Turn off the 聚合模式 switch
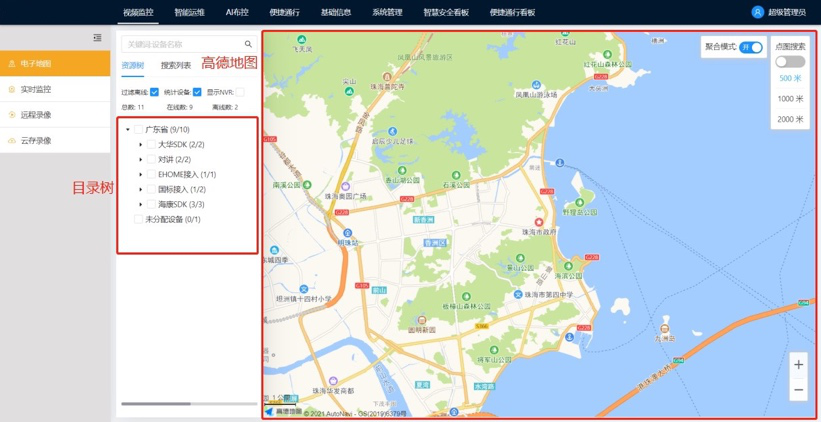Screen dimensions: 821x422 click(x=751, y=47)
